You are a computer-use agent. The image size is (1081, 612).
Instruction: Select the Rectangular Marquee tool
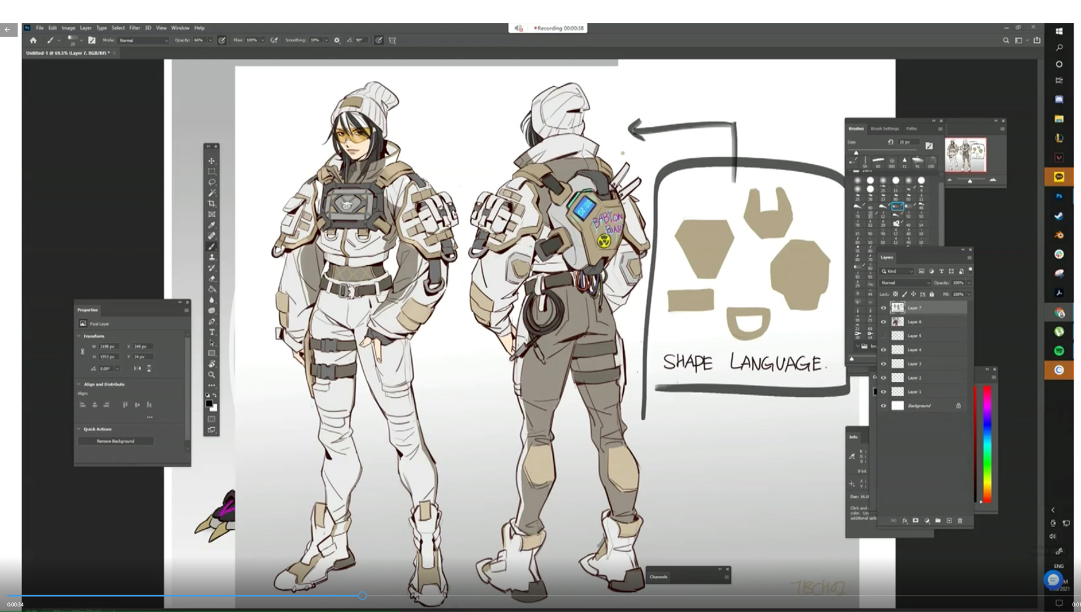click(212, 172)
